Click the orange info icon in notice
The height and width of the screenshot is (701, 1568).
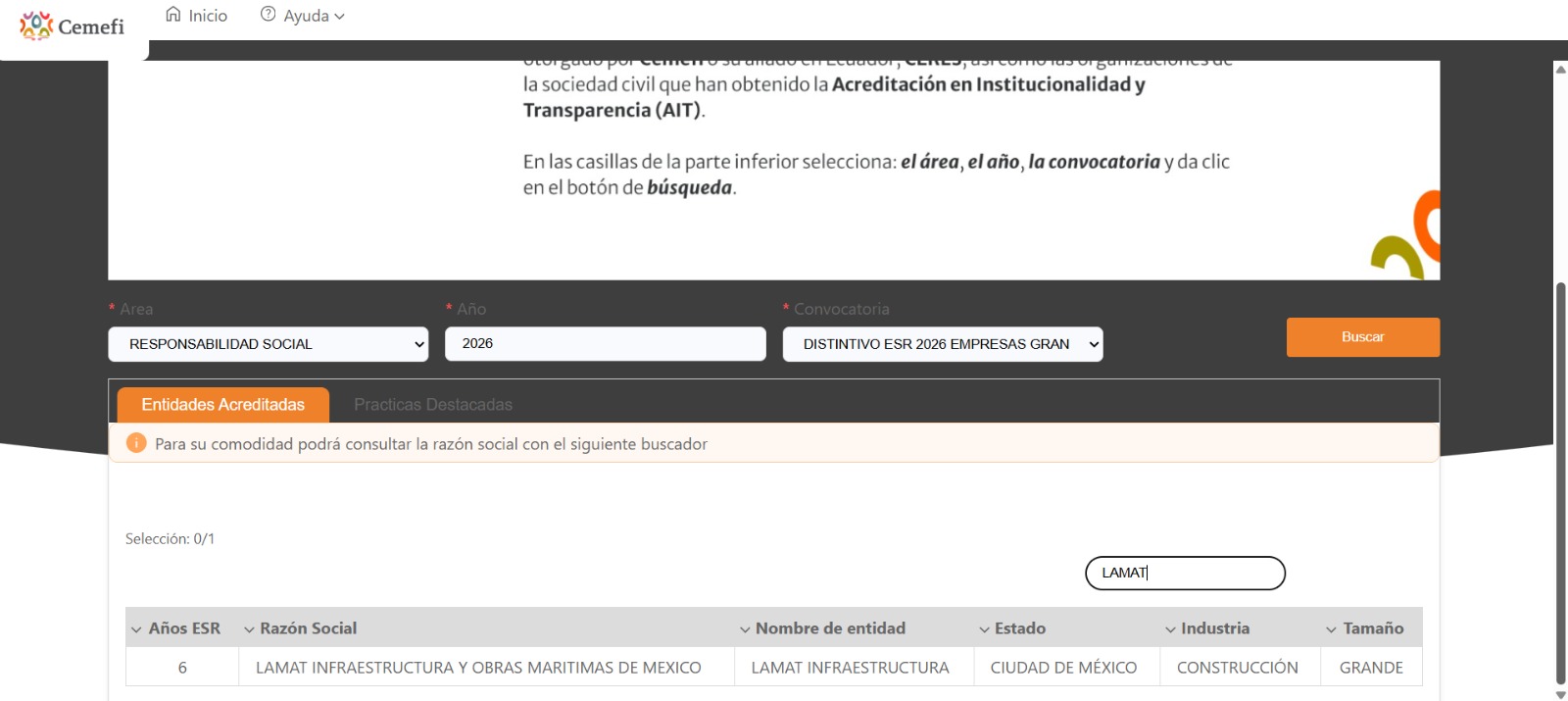point(136,444)
